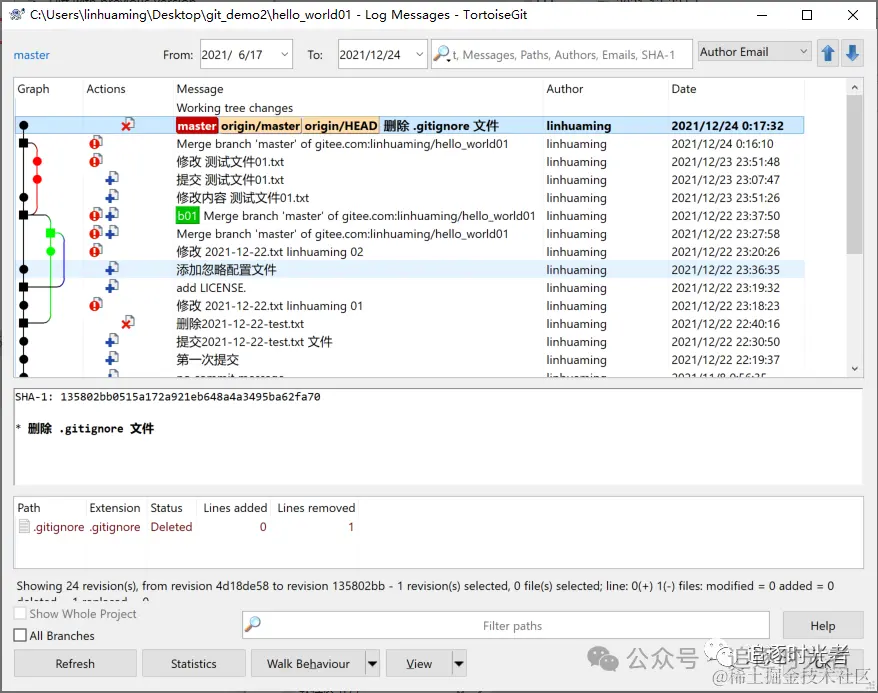The height and width of the screenshot is (693, 878).
Task: Click the master branch link
Action: (31, 55)
